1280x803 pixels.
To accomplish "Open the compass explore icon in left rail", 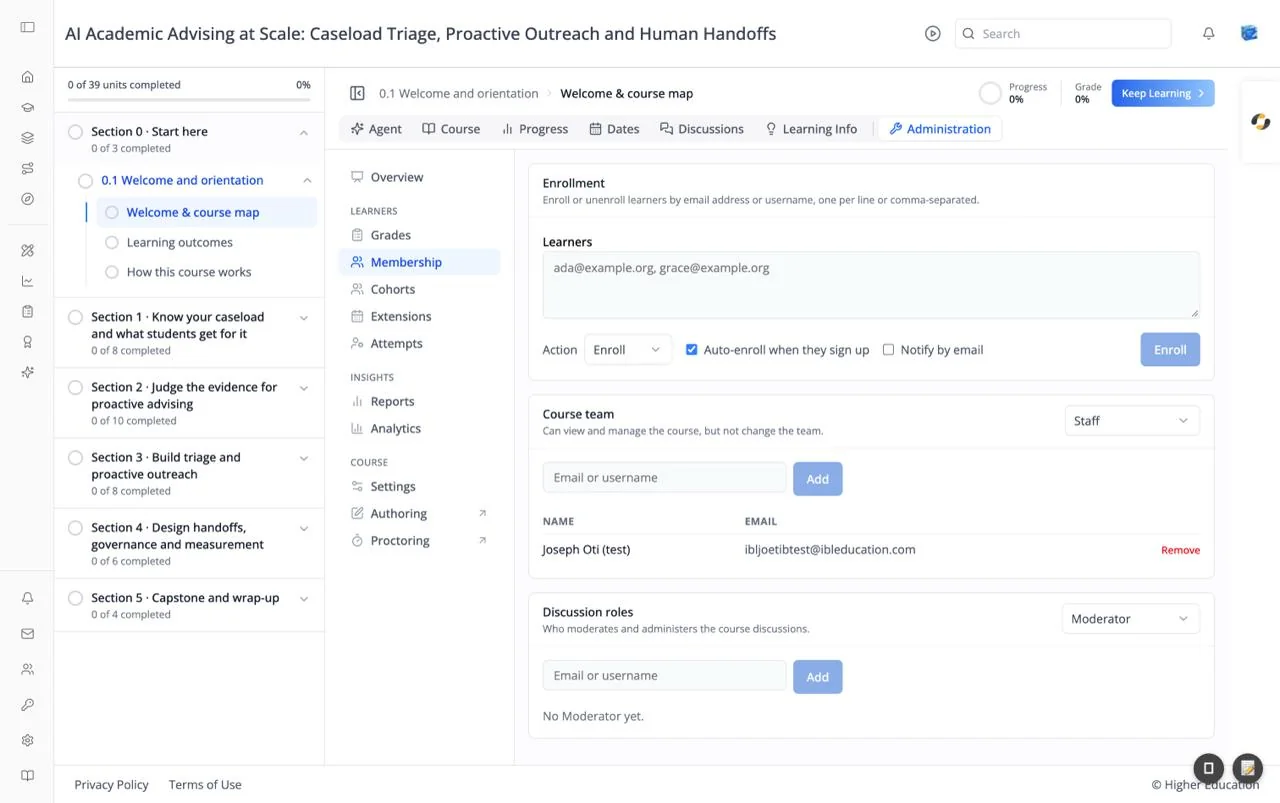I will coord(27,199).
